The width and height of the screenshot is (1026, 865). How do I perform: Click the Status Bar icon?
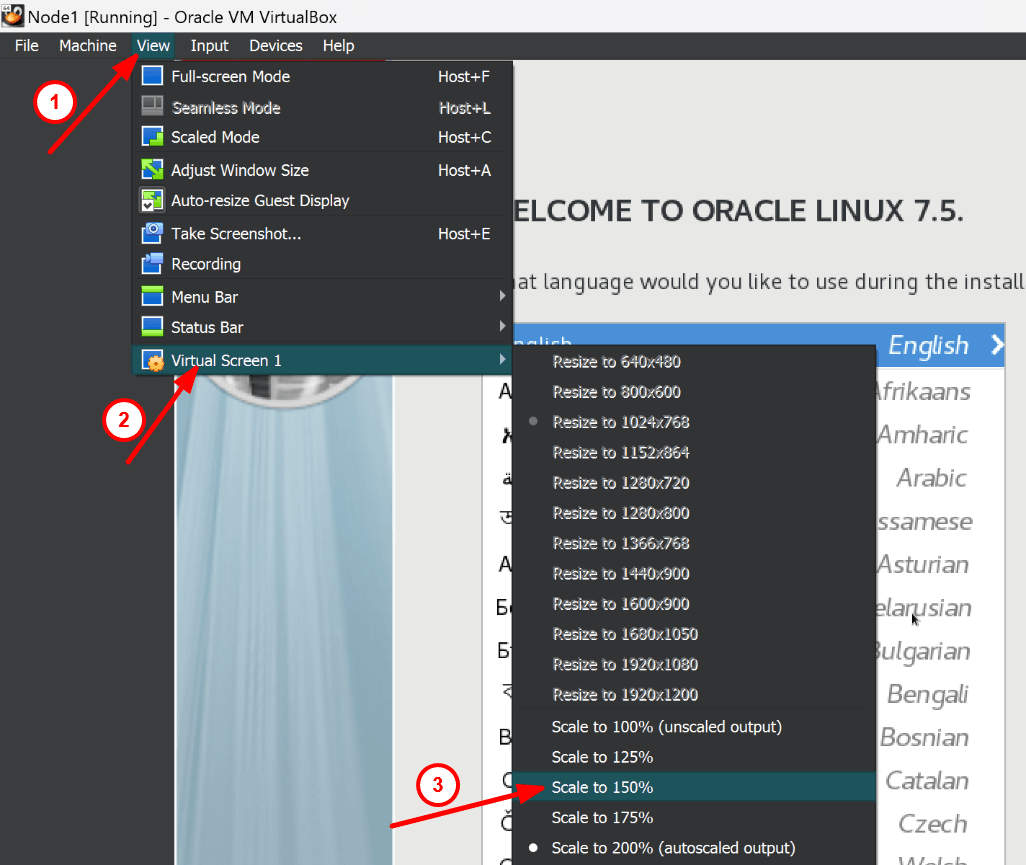[152, 327]
